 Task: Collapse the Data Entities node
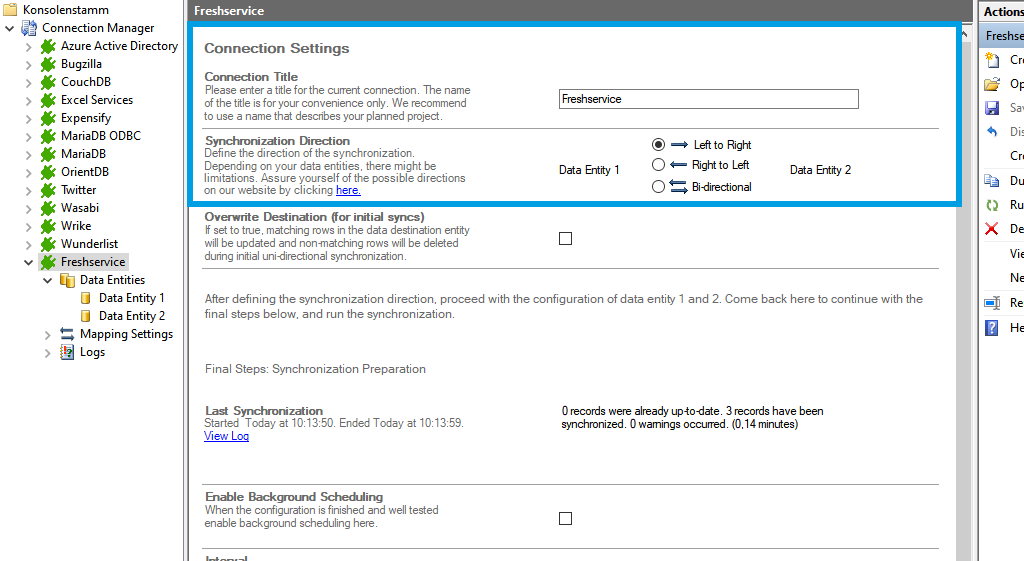[47, 280]
